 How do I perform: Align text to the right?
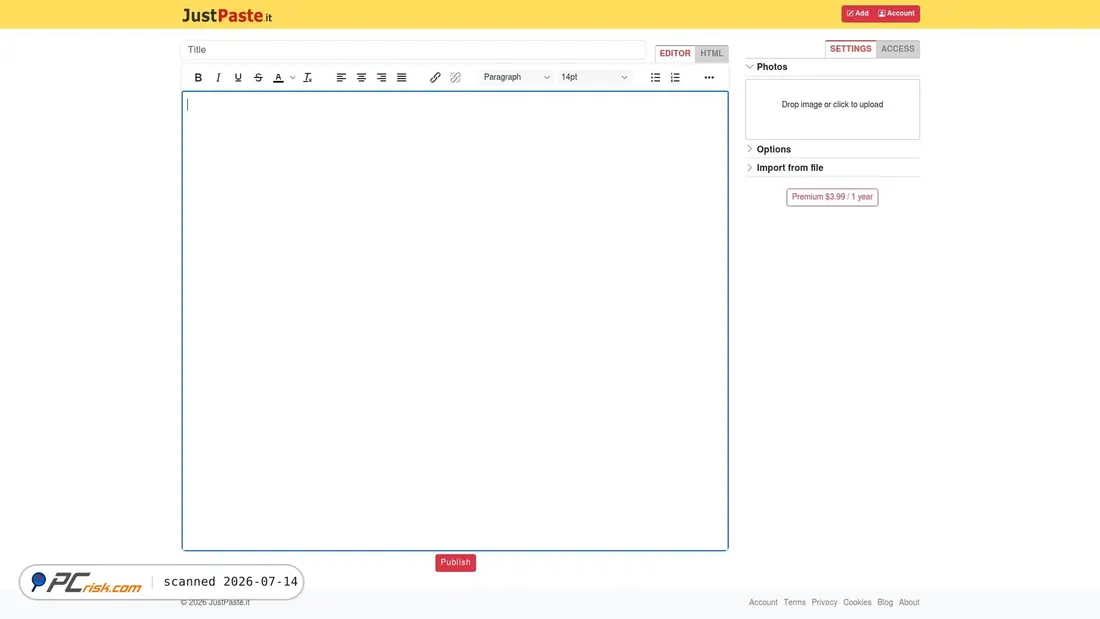click(381, 77)
